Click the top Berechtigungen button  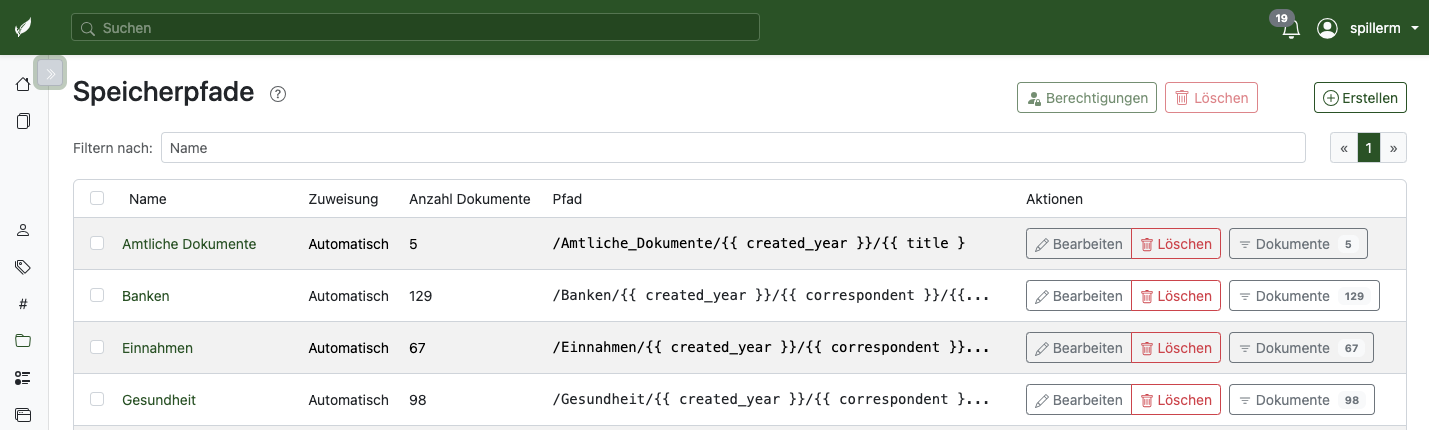(x=1087, y=98)
